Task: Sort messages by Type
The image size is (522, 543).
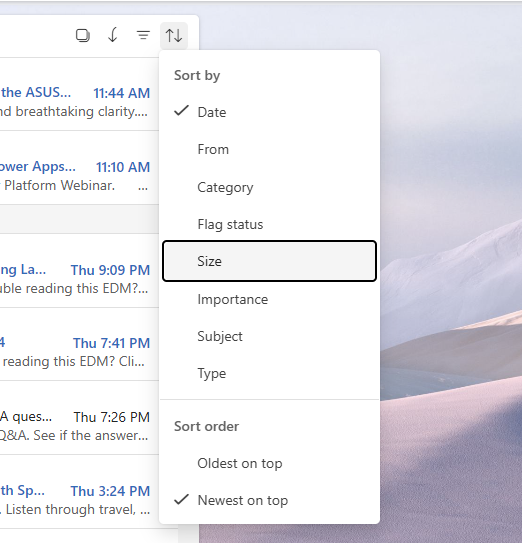Action: point(269,373)
